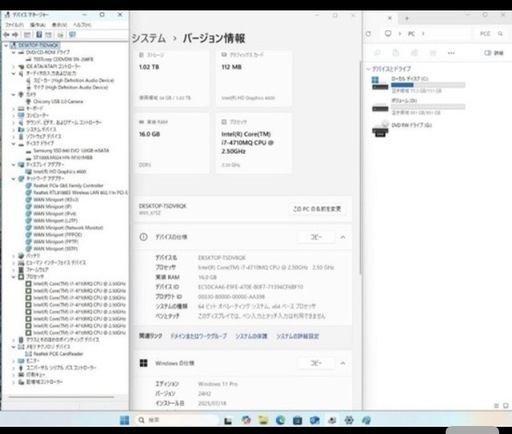Image resolution: width=512 pixels, height=434 pixels.
Task: Collapse the デバイスの仕様 section chevron
Action: click(x=343, y=237)
